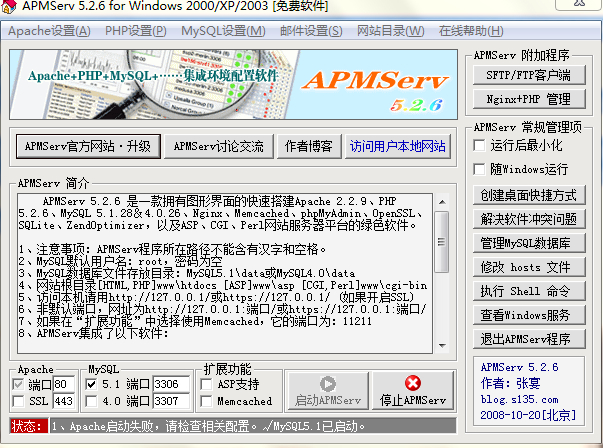Enable 运行后最小化 checkbox
Viewport: 603px width, 448px height.
click(480, 146)
